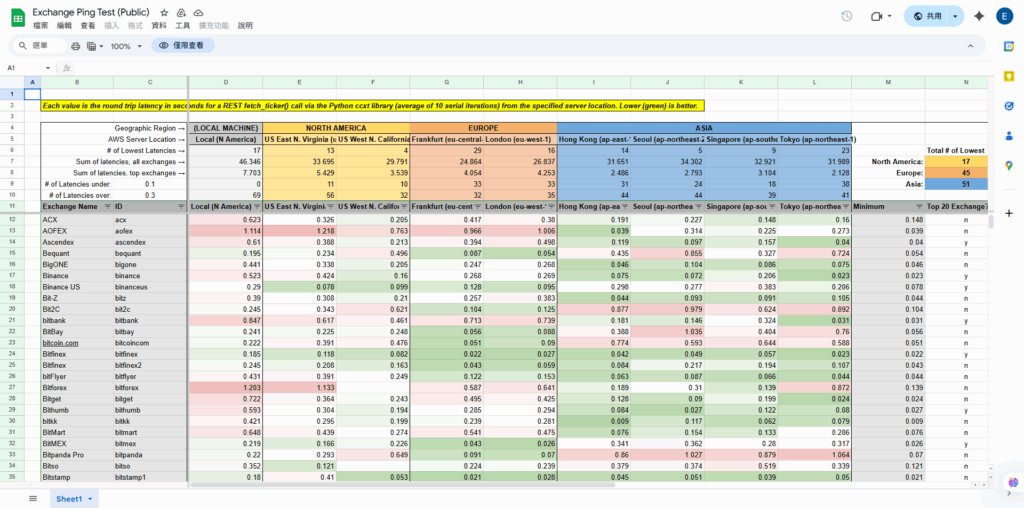The width and height of the screenshot is (1024, 508).
Task: Select the EUROPE region header cell
Action: [x=483, y=128]
